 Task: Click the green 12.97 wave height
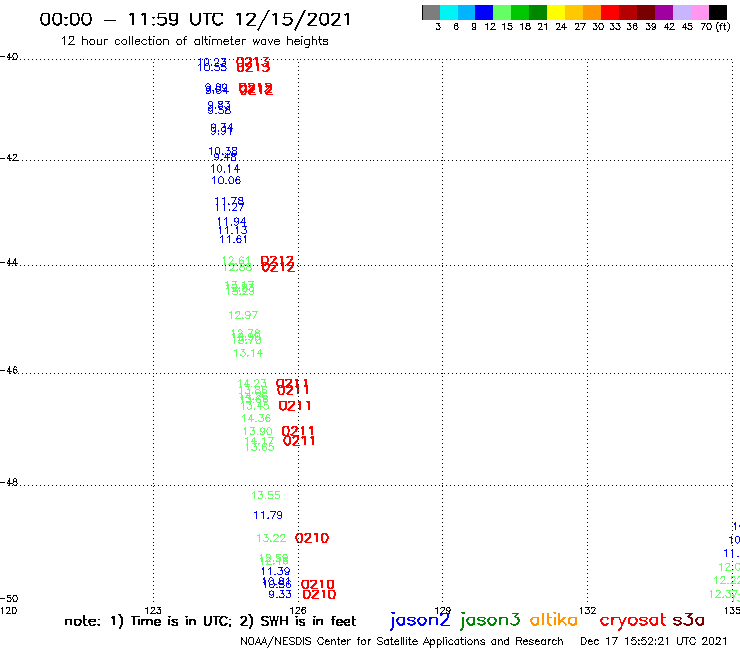pos(243,315)
